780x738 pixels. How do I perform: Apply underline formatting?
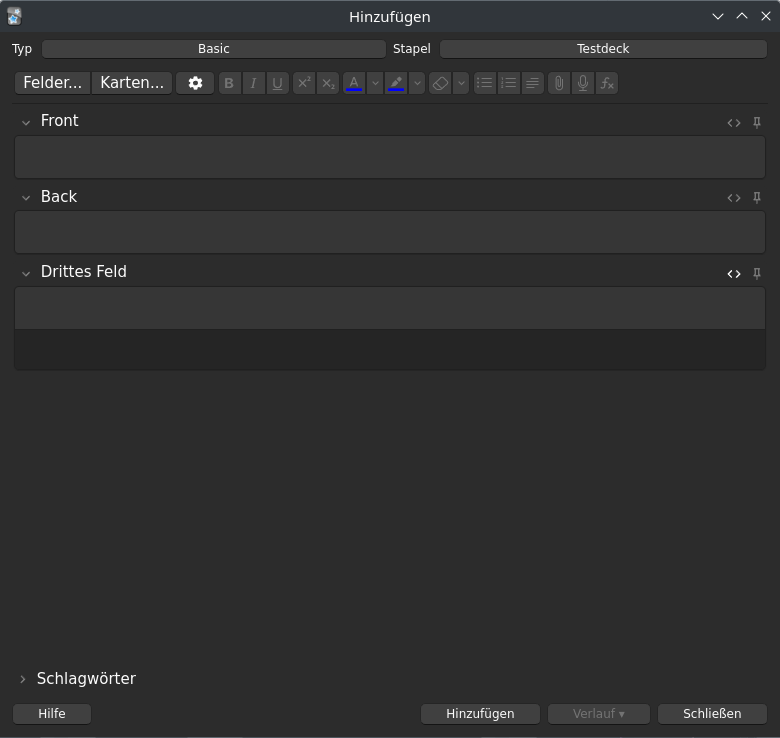coord(277,83)
